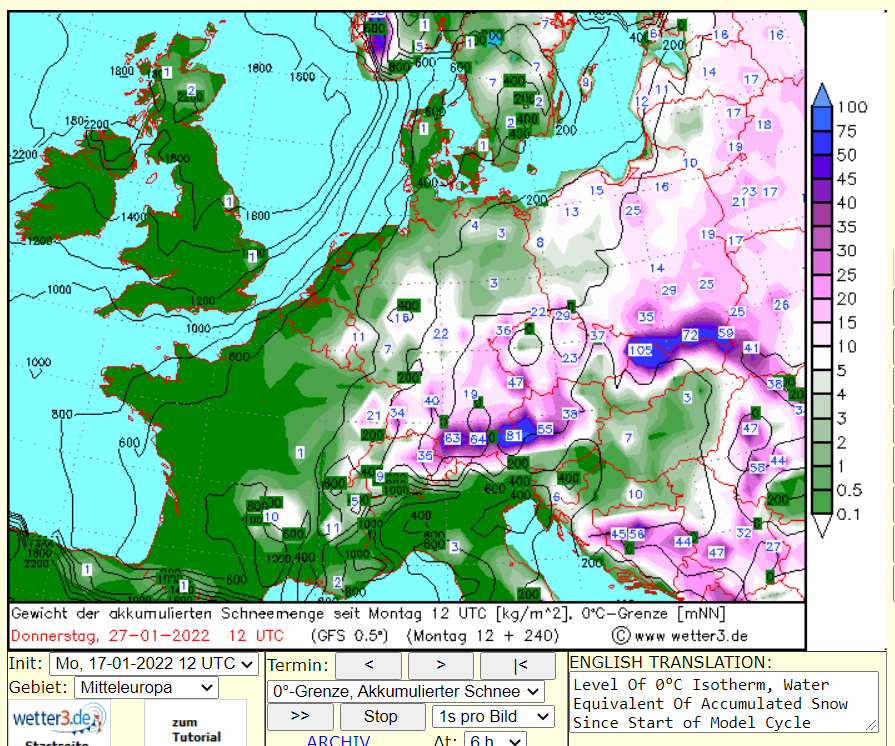The image size is (895, 746).
Task: Grab the translation box corner handle
Action: [871, 725]
